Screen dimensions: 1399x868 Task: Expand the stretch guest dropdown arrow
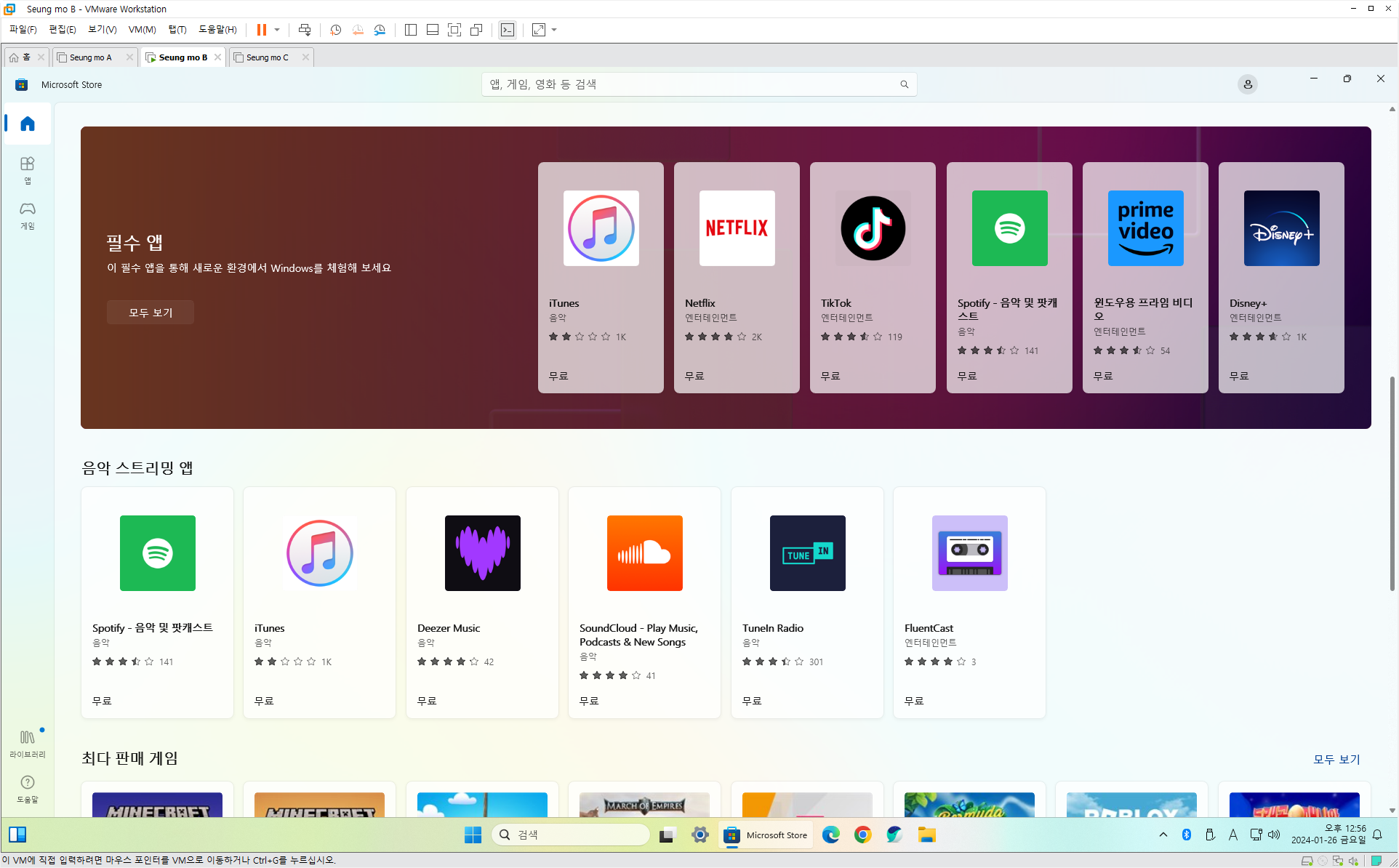555,30
